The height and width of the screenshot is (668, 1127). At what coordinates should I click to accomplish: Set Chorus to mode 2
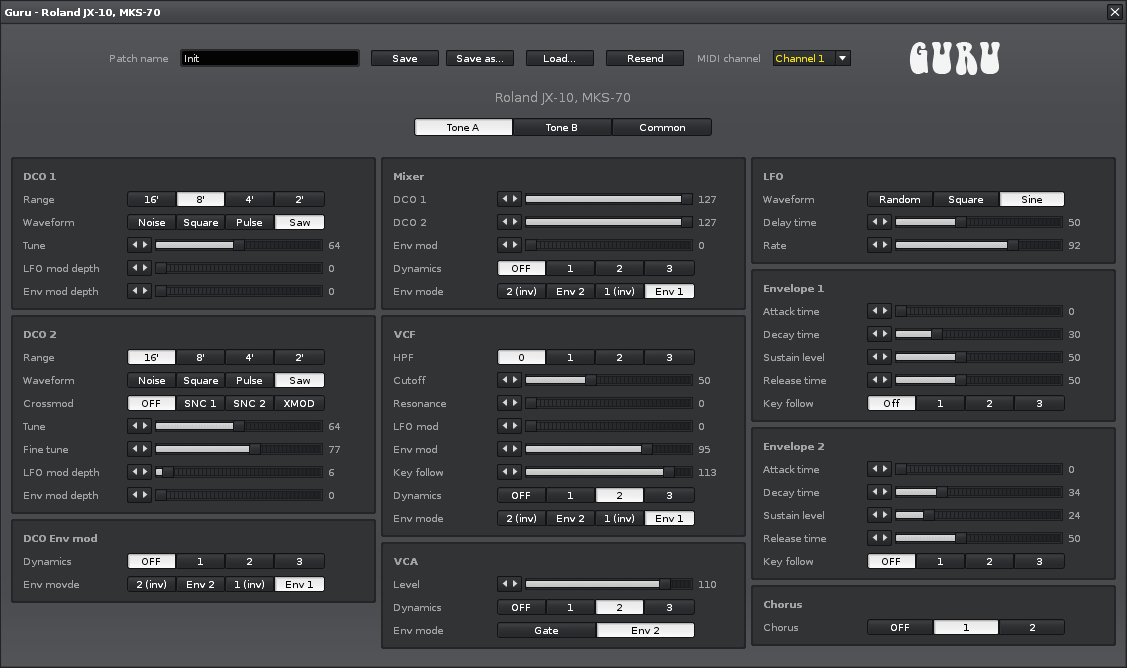coord(1032,628)
